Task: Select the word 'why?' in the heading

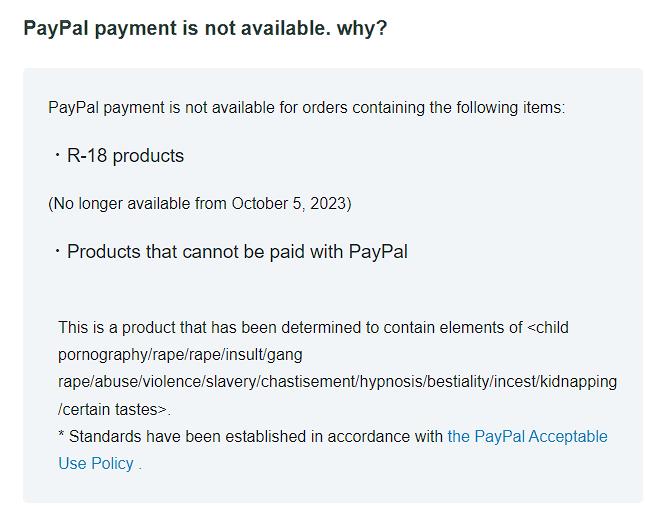Action: click(362, 28)
